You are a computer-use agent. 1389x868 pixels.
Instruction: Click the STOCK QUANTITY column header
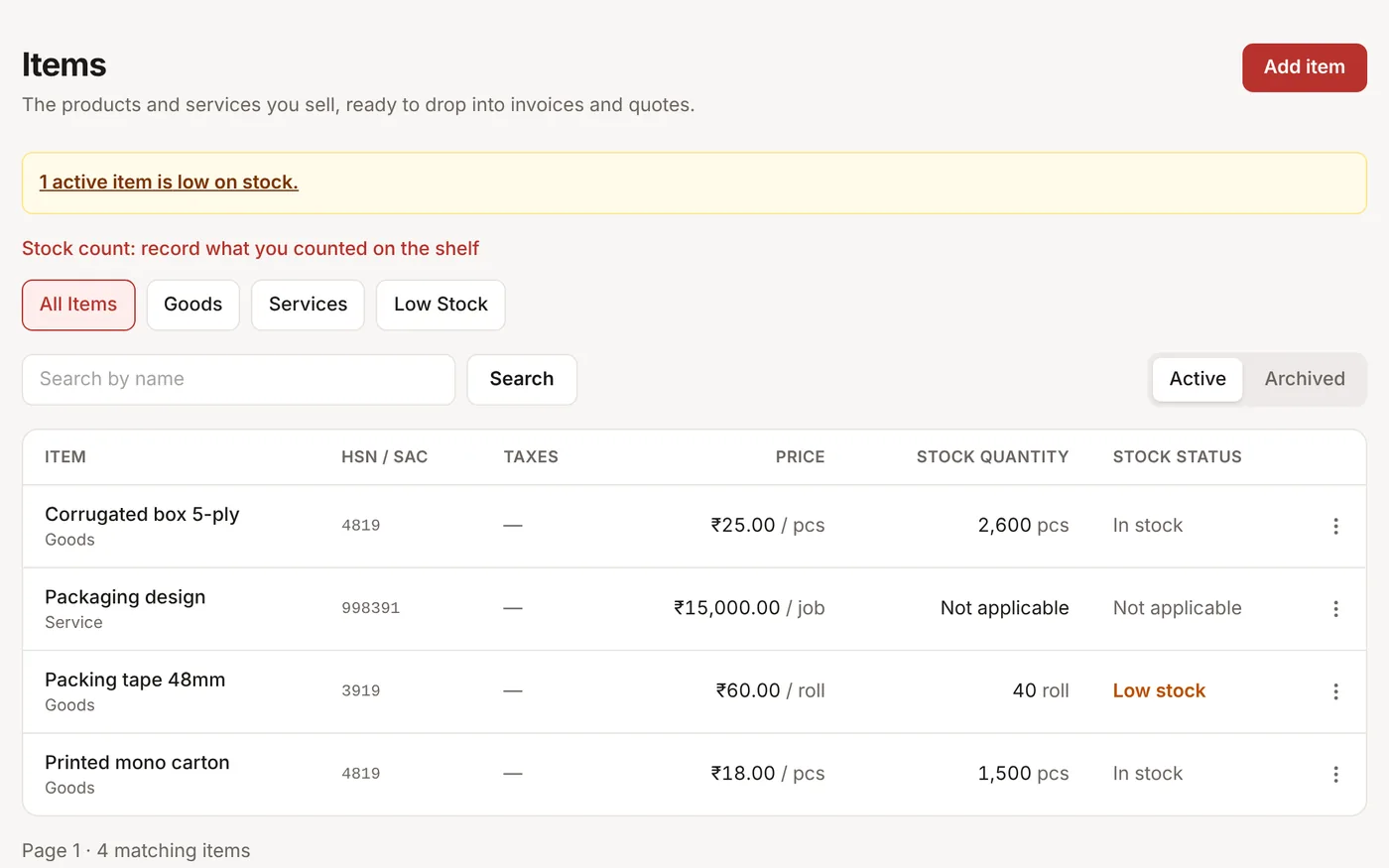[x=992, y=457]
